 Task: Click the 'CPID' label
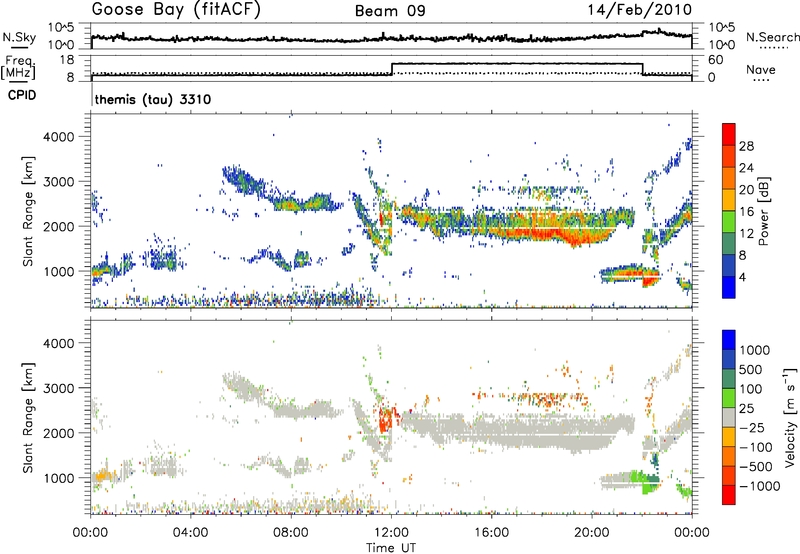pyautogui.click(x=22, y=95)
